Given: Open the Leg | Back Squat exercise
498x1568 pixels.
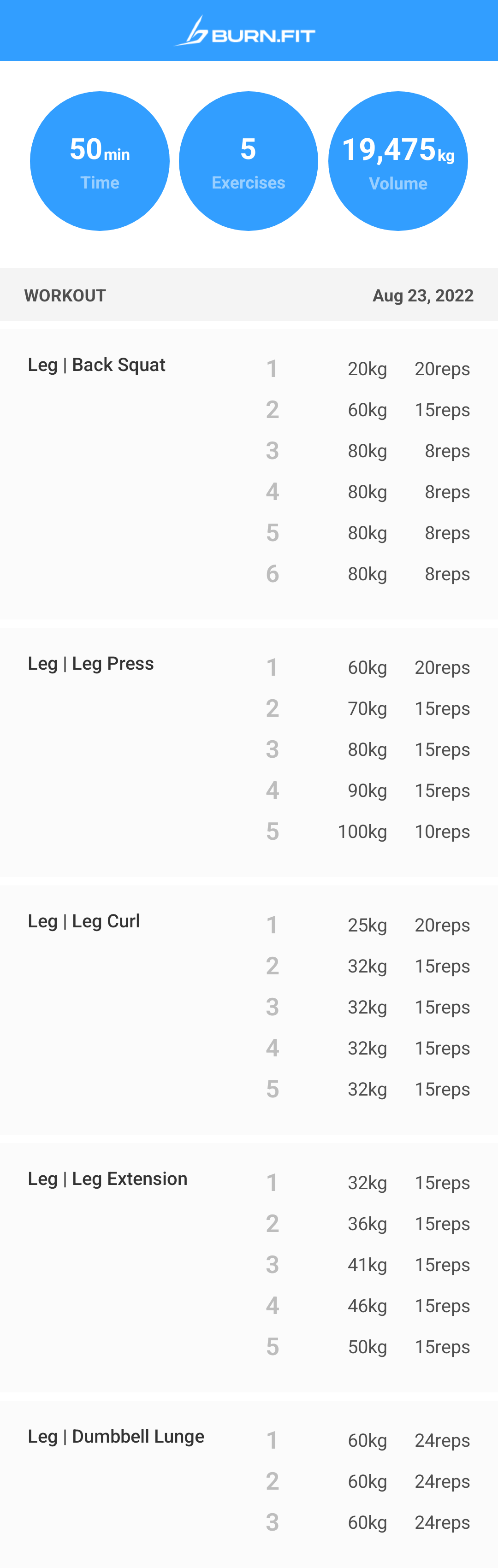Looking at the screenshot, I should [97, 365].
